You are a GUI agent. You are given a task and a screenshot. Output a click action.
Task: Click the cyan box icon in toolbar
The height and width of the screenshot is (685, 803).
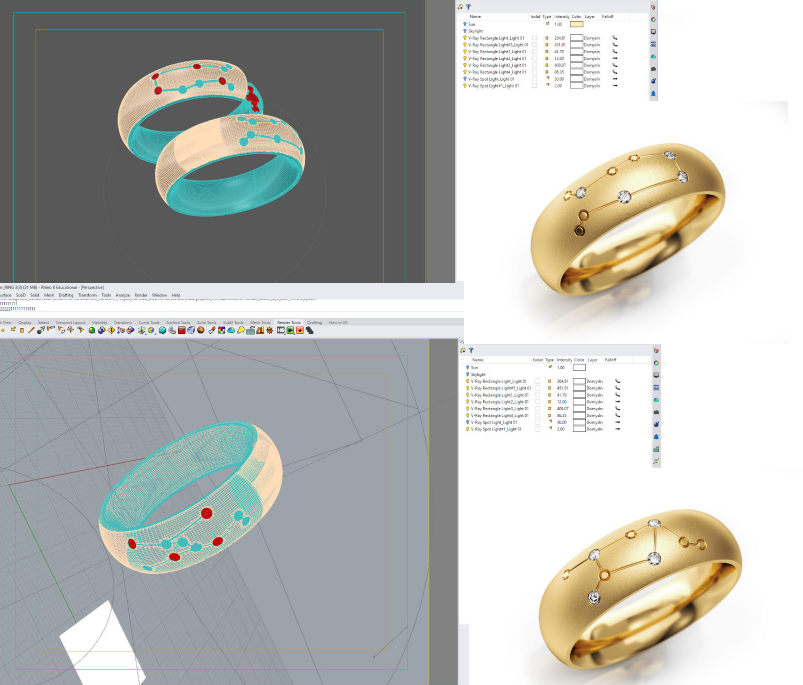pyautogui.click(x=162, y=330)
